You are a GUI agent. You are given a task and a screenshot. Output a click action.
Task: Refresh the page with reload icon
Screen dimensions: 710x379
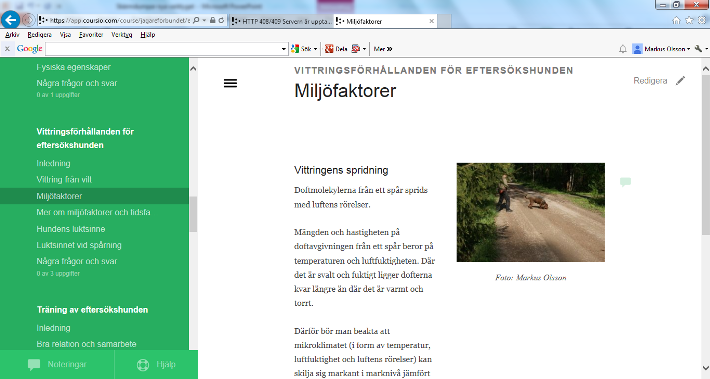click(221, 20)
